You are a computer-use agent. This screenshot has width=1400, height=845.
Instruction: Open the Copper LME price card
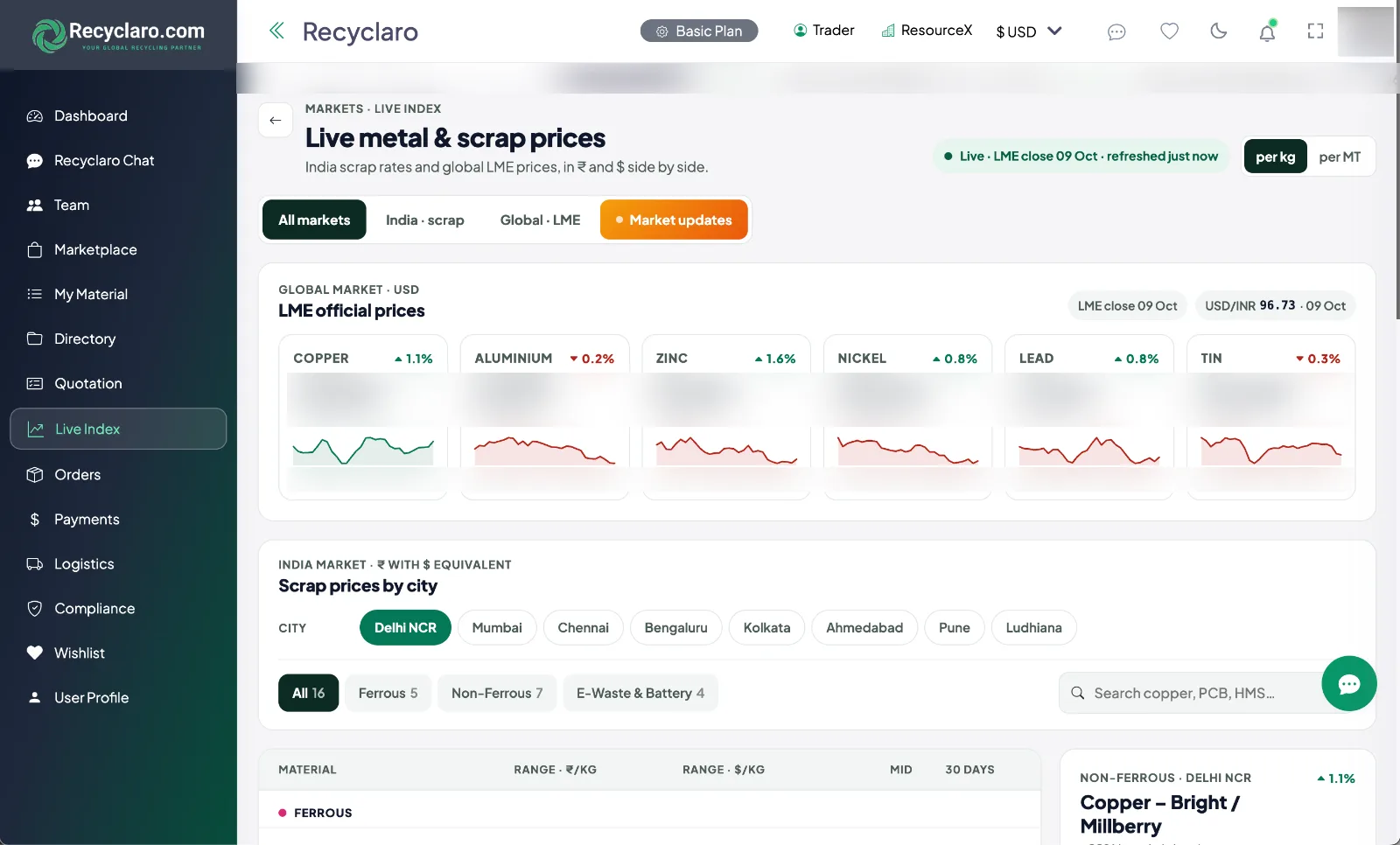pyautogui.click(x=363, y=416)
